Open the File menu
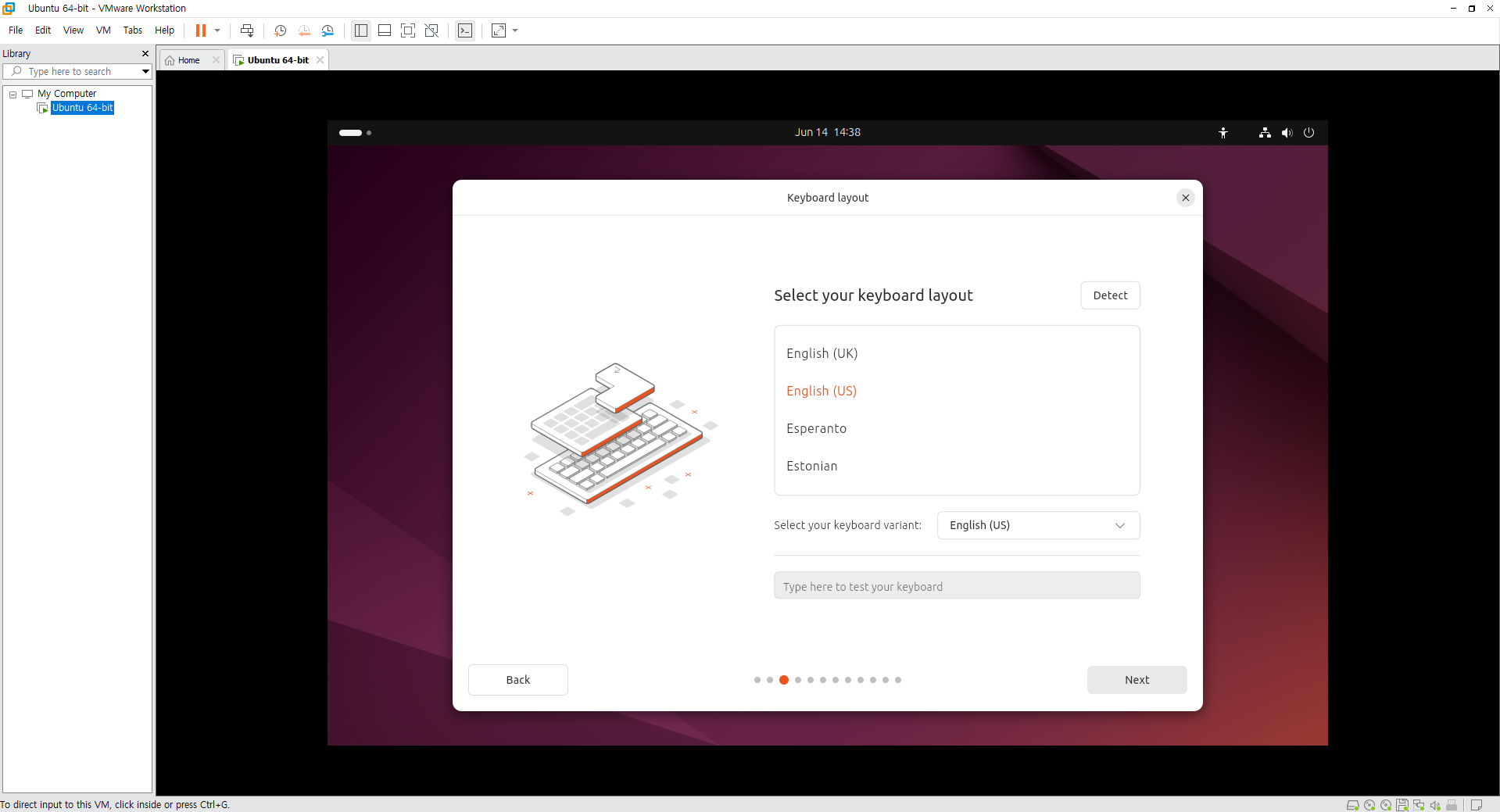Screen dimensions: 1500x812 tap(16, 30)
